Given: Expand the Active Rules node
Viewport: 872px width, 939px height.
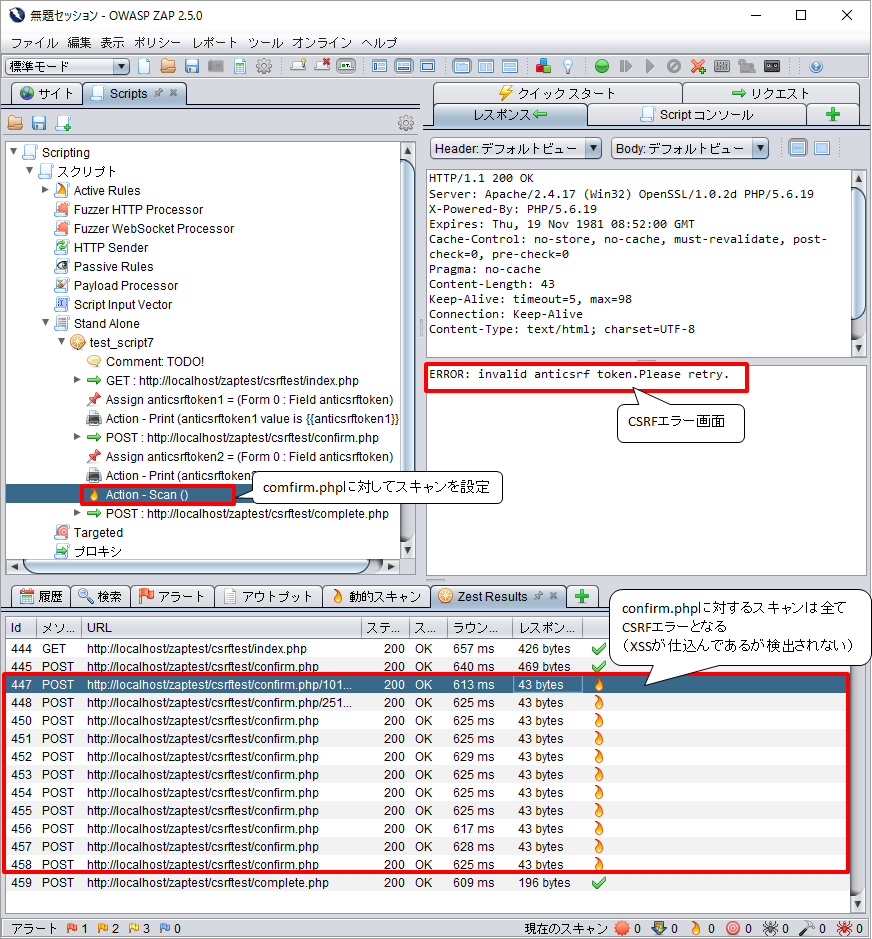Looking at the screenshot, I should (46, 190).
